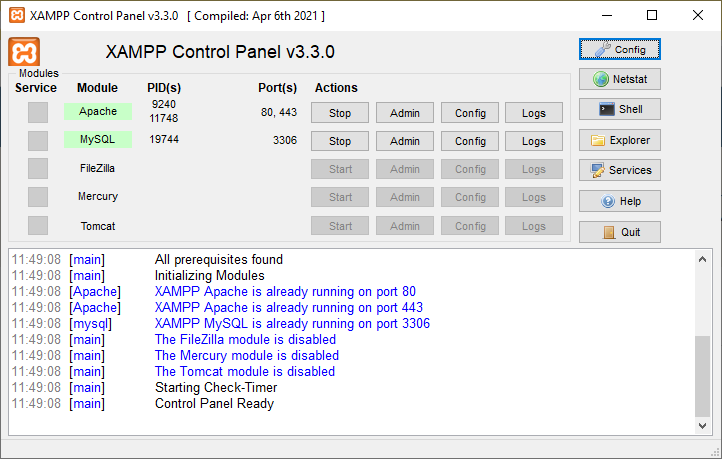The image size is (722, 459).
Task: Toggle the Apache service checkbox
Action: point(38,112)
